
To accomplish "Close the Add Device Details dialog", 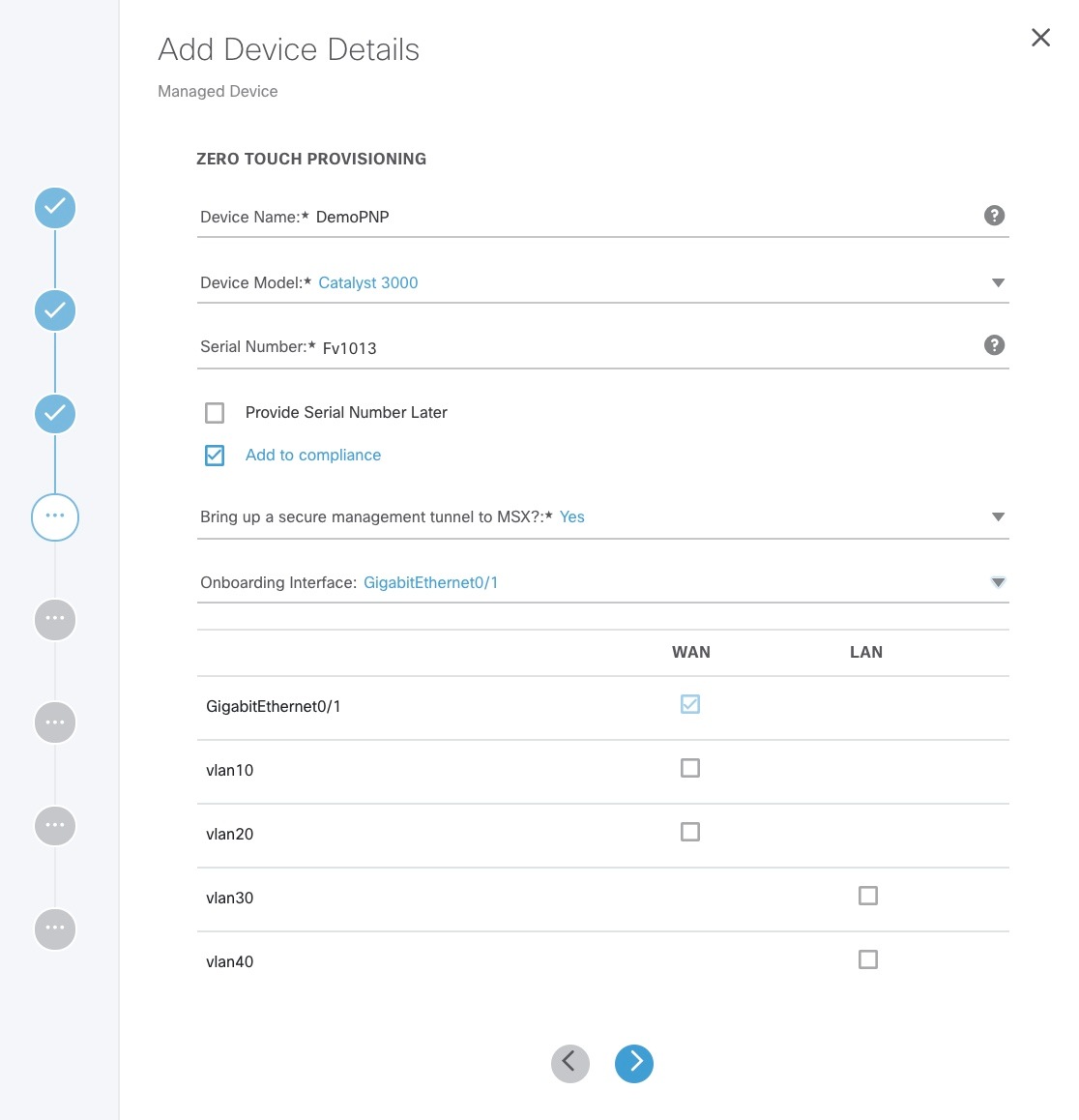I will 1040,37.
